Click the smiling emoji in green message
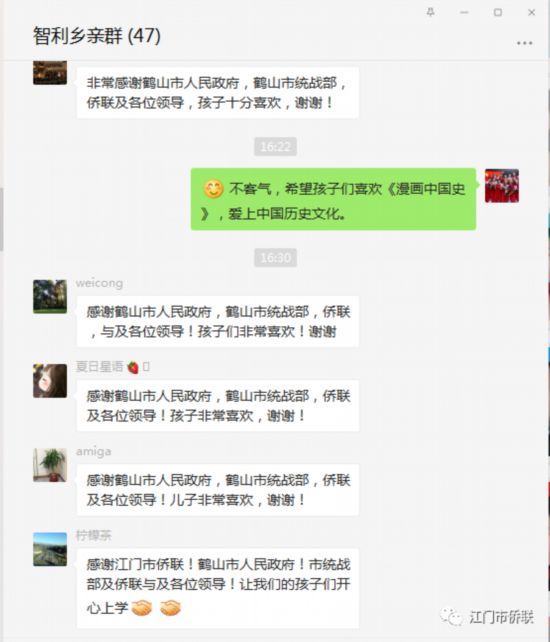The width and height of the screenshot is (550, 642). coord(213,189)
